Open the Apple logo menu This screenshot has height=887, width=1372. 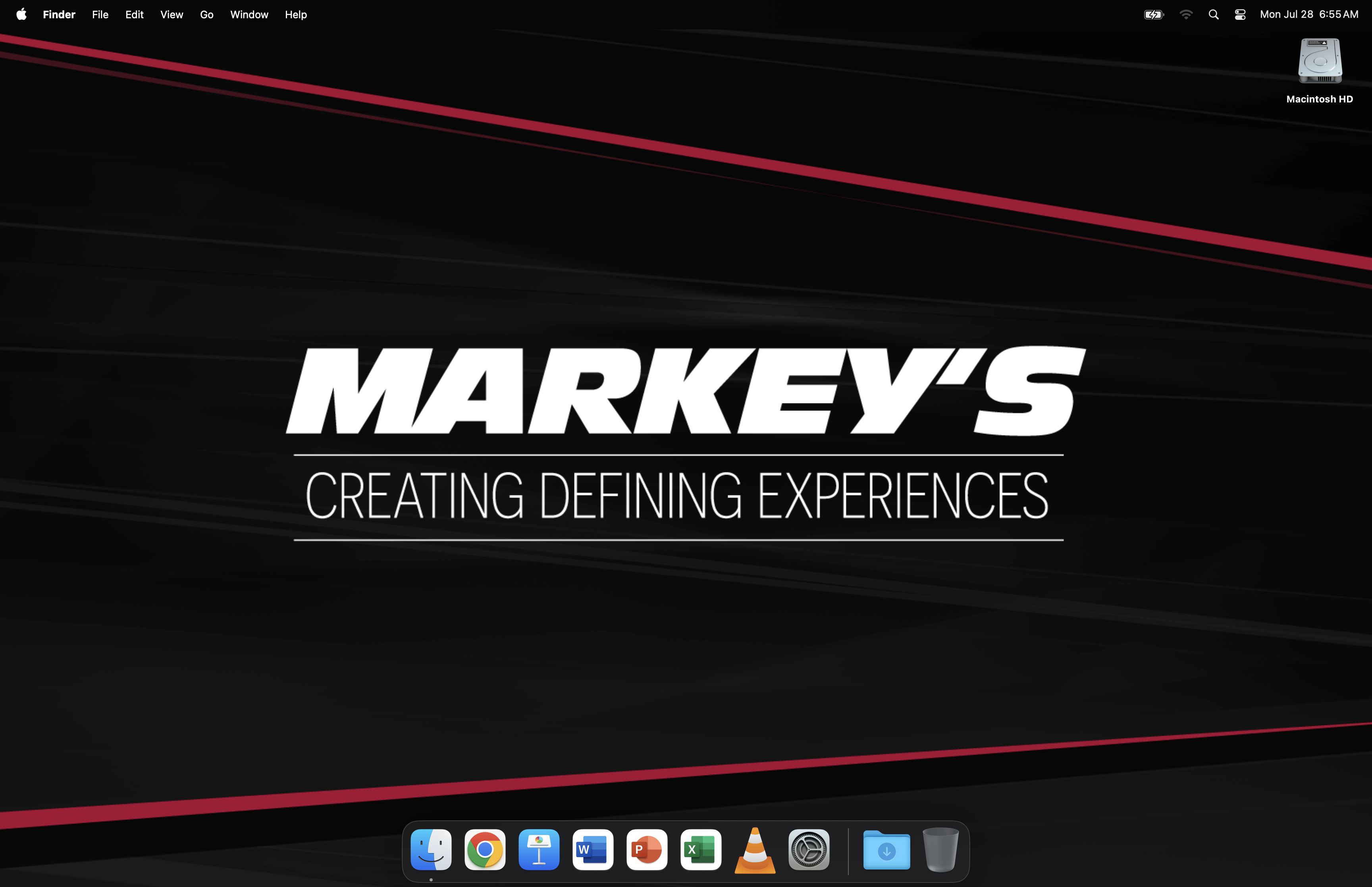[x=21, y=14]
